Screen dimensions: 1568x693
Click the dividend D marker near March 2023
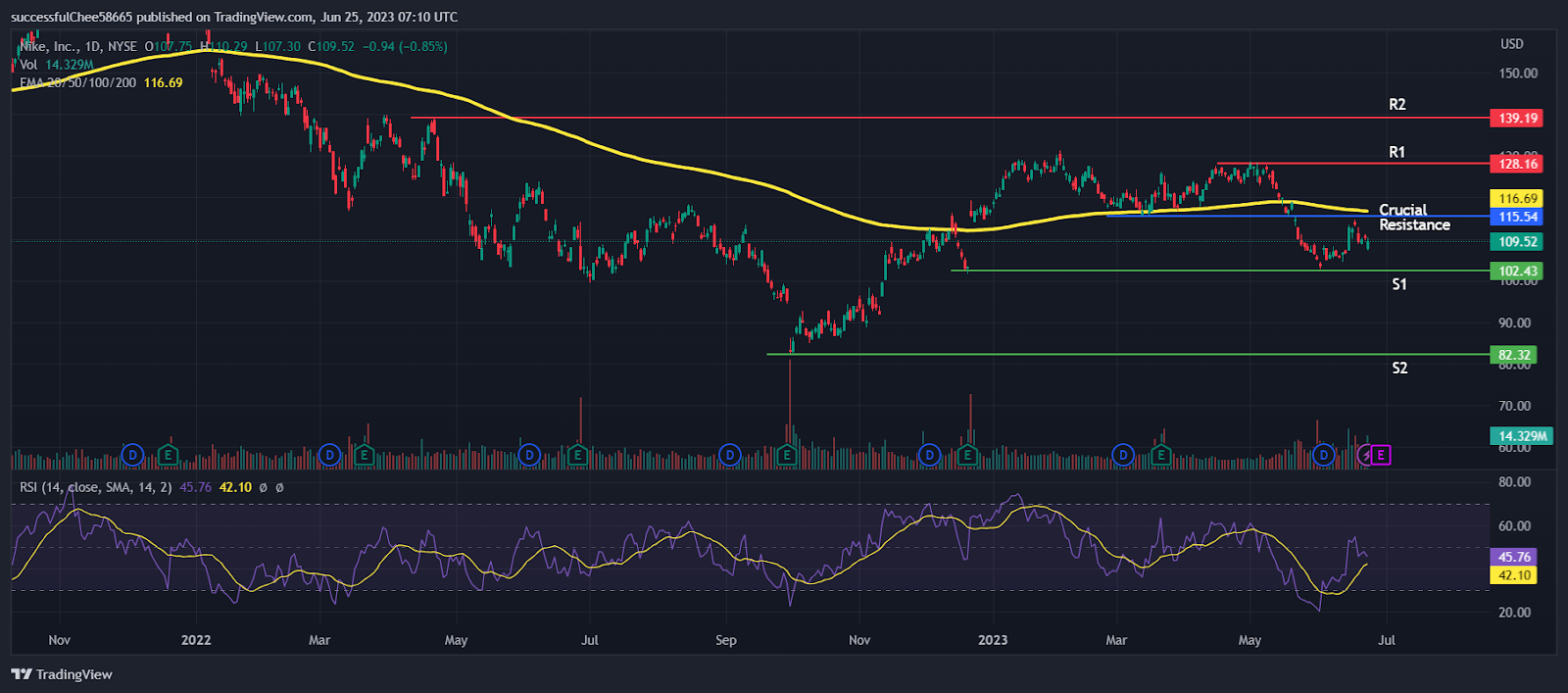tap(1123, 455)
